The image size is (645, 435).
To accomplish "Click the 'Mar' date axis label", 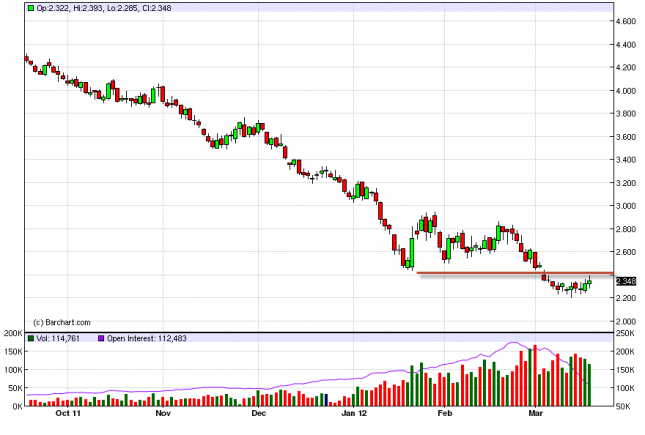I will point(535,413).
